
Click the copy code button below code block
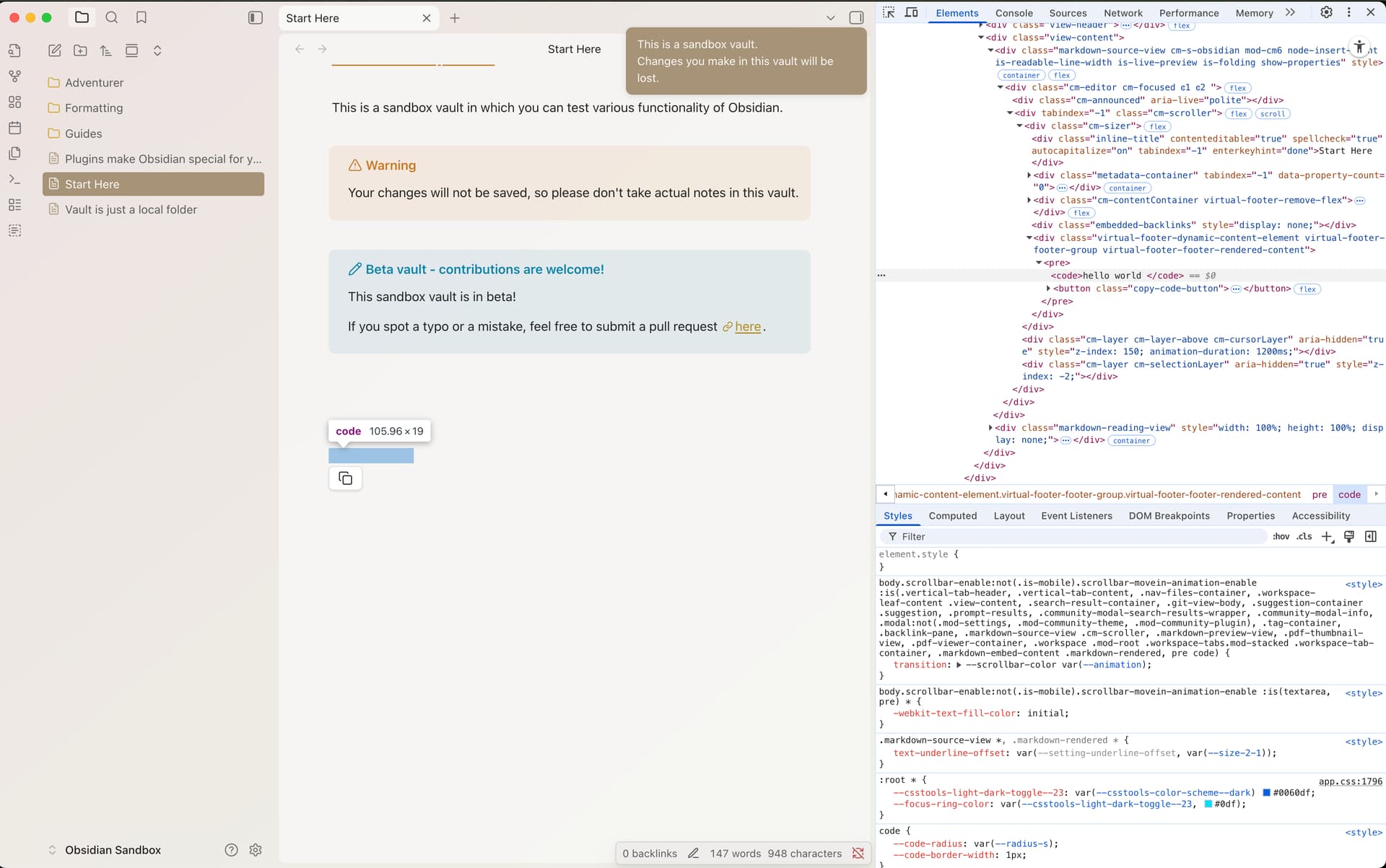click(345, 478)
